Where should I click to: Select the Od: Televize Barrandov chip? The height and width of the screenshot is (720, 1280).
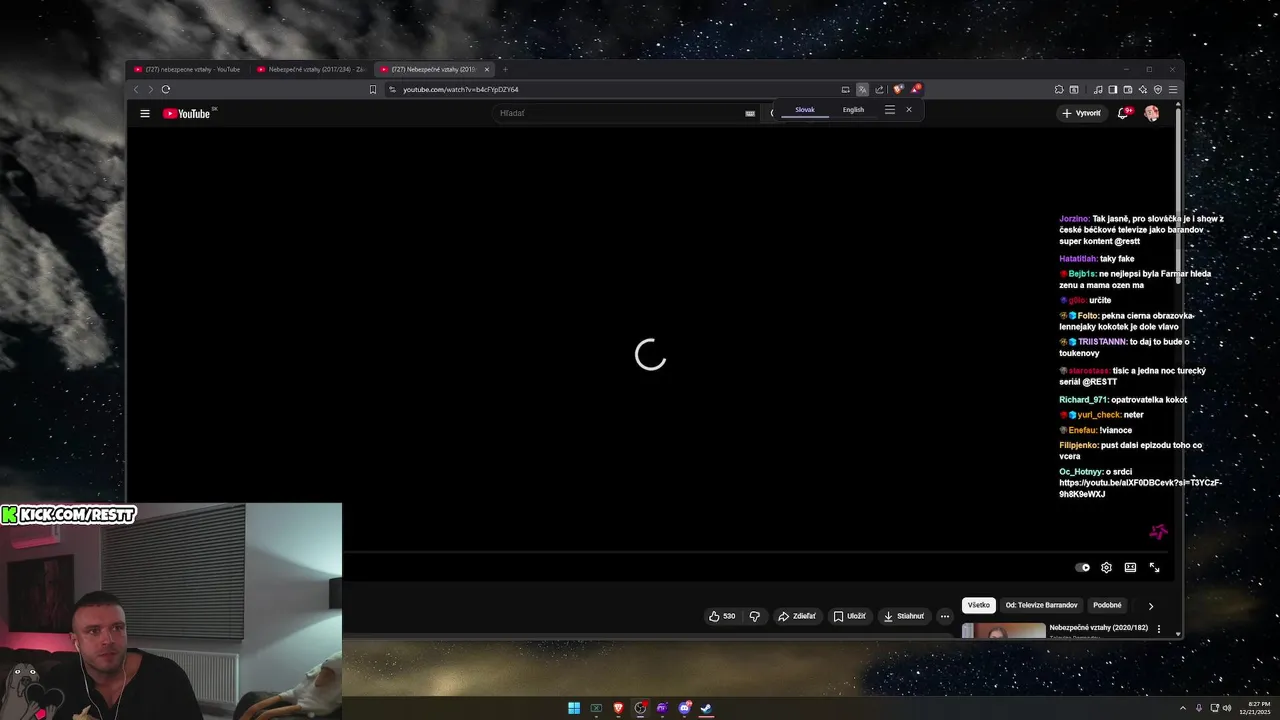[x=1042, y=605]
